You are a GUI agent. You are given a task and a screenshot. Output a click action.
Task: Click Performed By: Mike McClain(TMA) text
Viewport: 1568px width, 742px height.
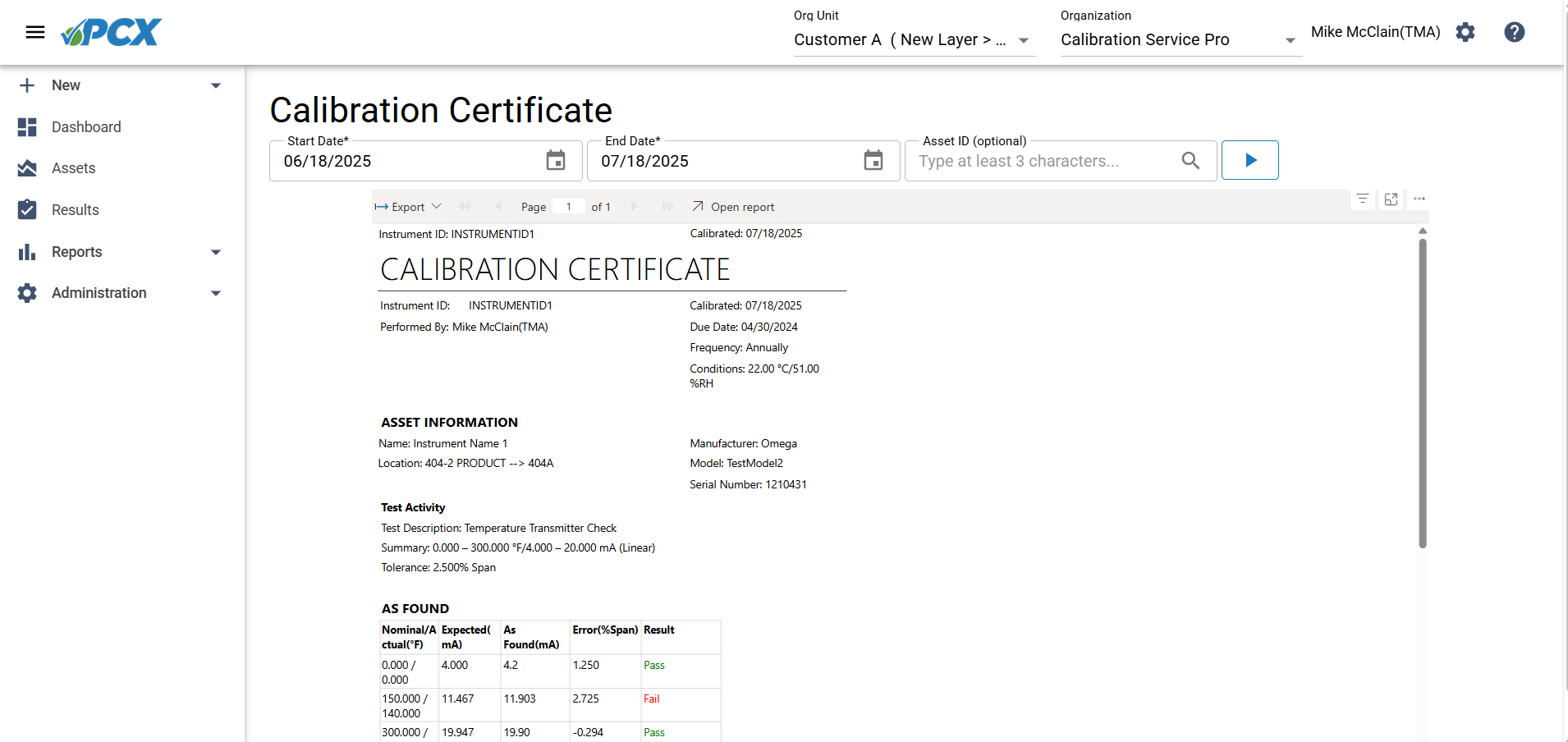(464, 327)
